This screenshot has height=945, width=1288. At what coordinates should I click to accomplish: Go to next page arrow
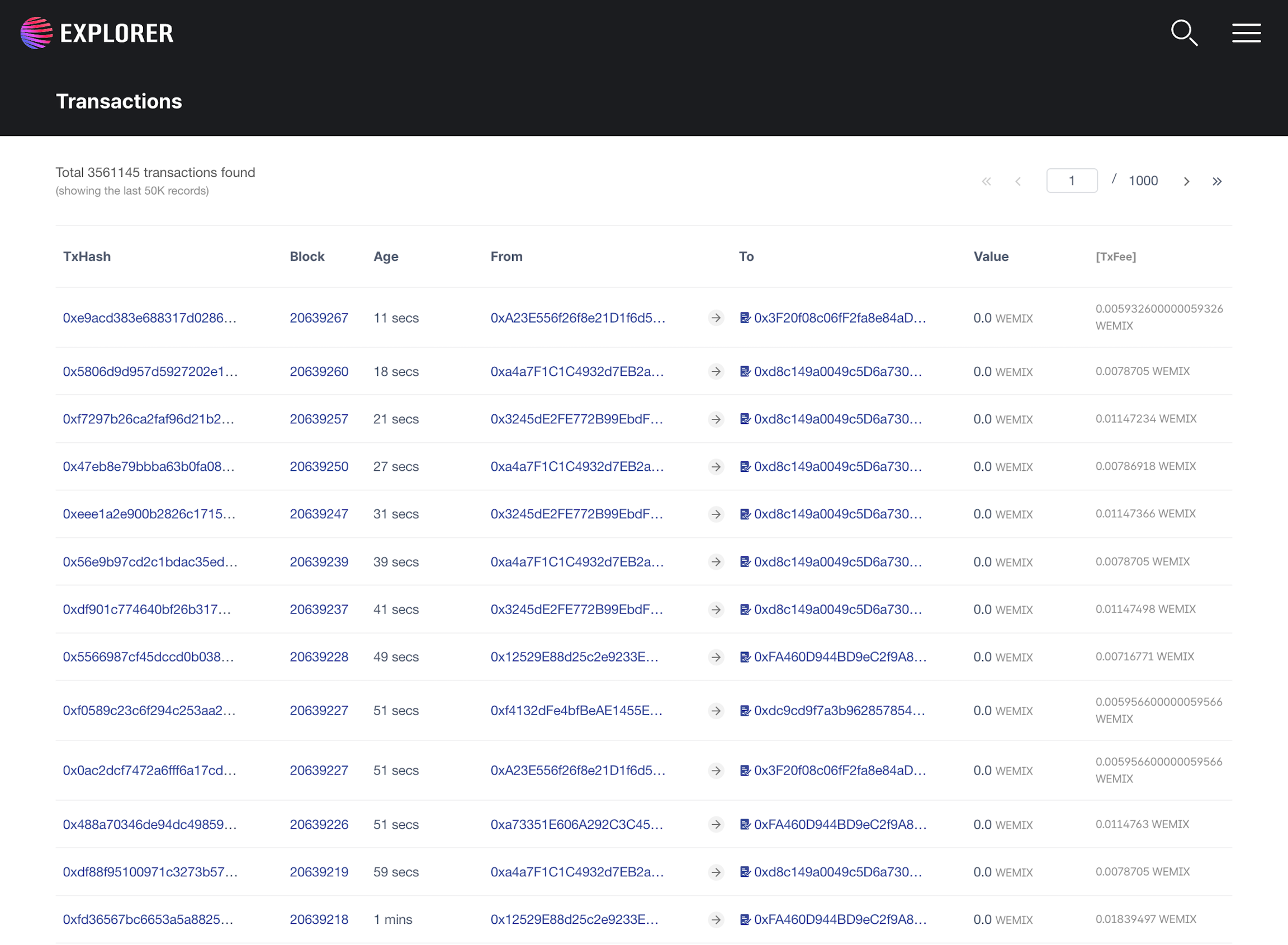[x=1186, y=181]
